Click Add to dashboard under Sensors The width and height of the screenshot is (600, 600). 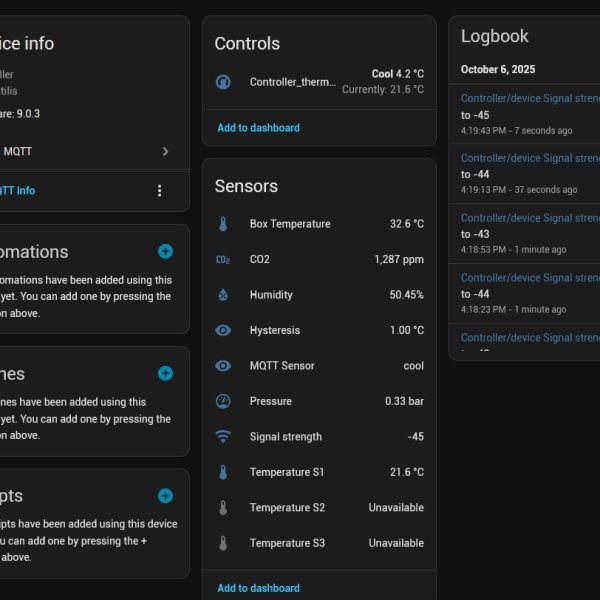pos(259,588)
